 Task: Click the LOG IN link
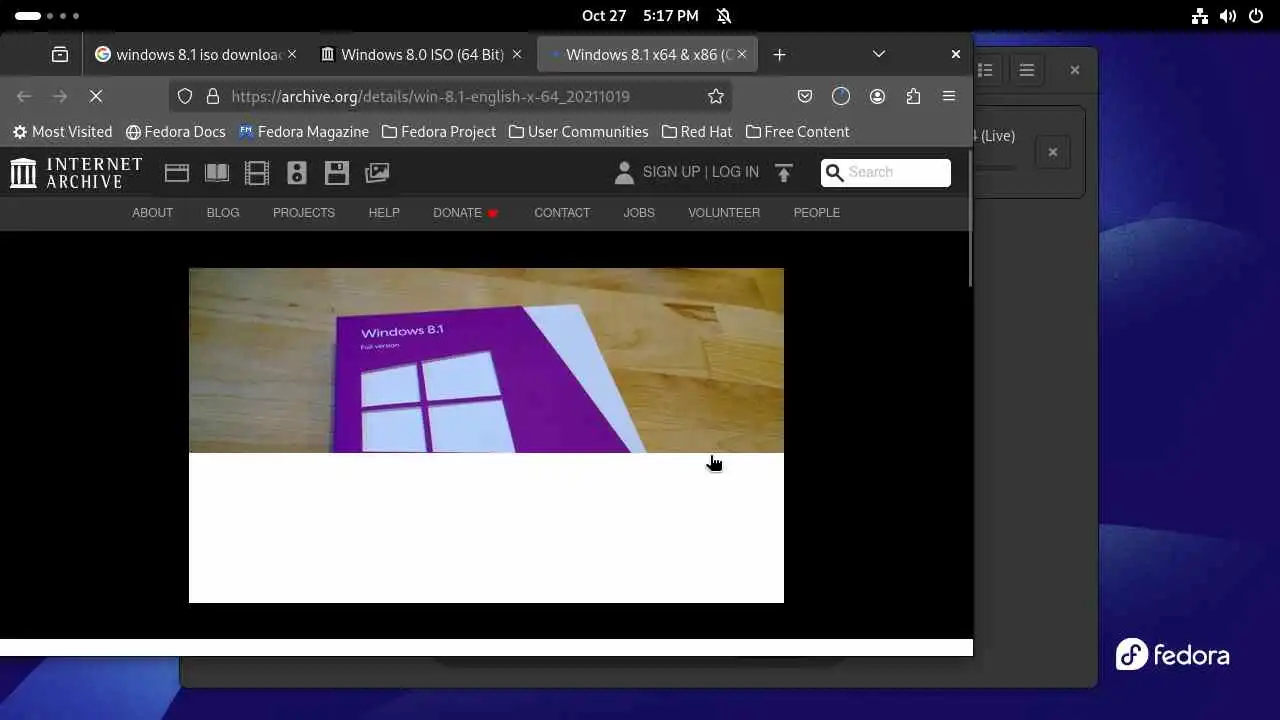click(735, 172)
